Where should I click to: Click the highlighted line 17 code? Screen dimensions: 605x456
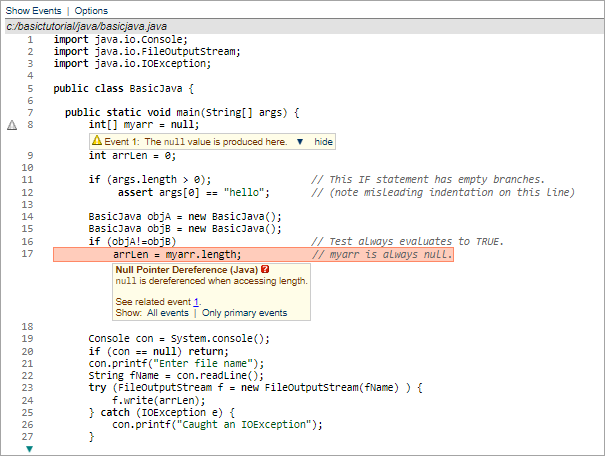[253, 255]
